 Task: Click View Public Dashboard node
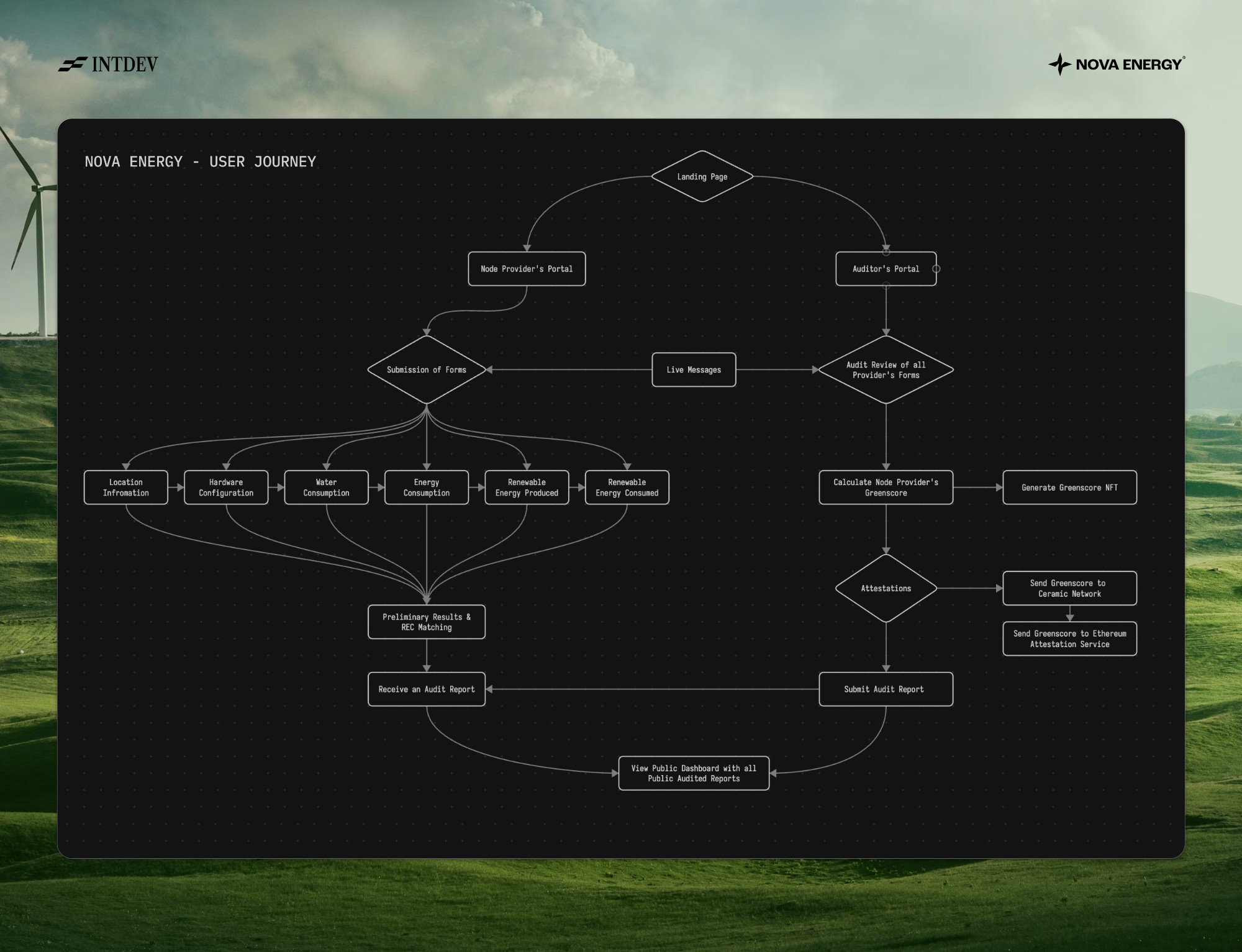(694, 773)
